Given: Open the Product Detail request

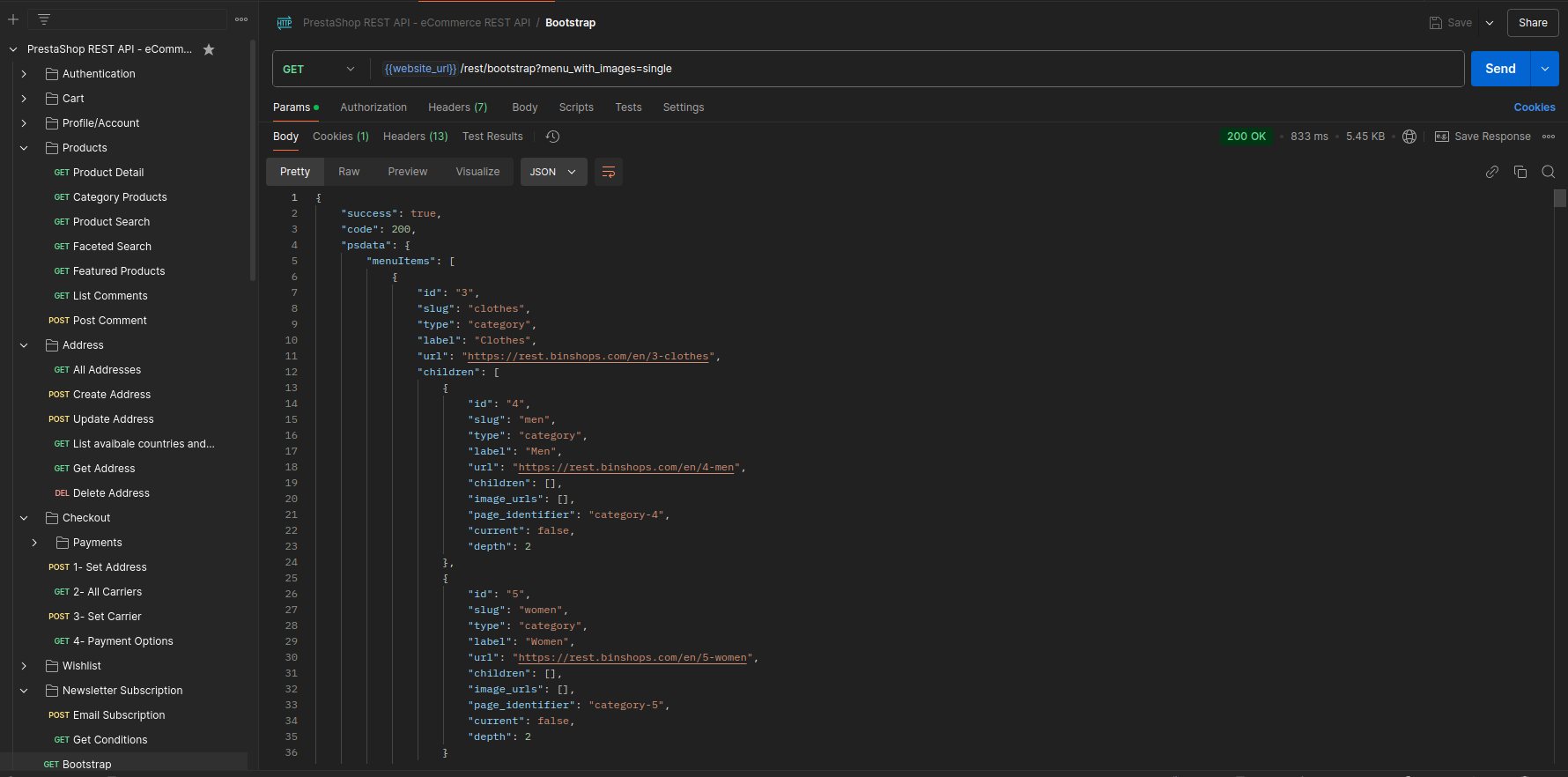Looking at the screenshot, I should 108,173.
